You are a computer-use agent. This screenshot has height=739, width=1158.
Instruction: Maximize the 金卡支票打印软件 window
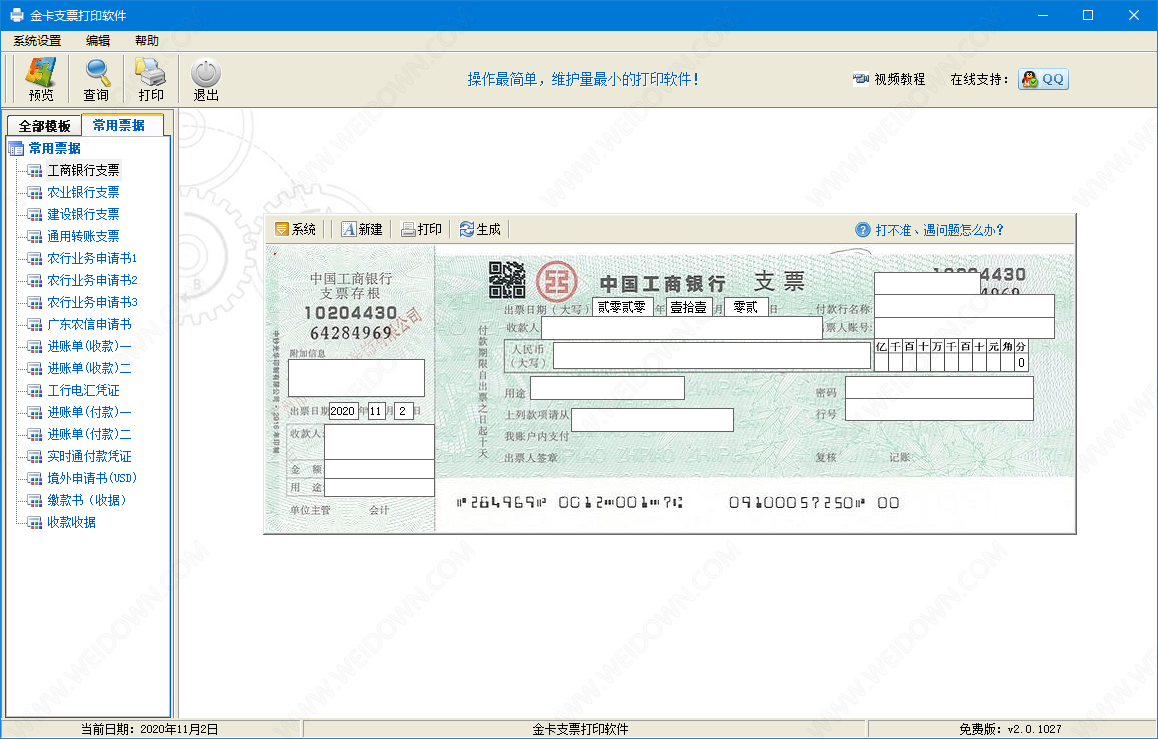pyautogui.click(x=1088, y=15)
